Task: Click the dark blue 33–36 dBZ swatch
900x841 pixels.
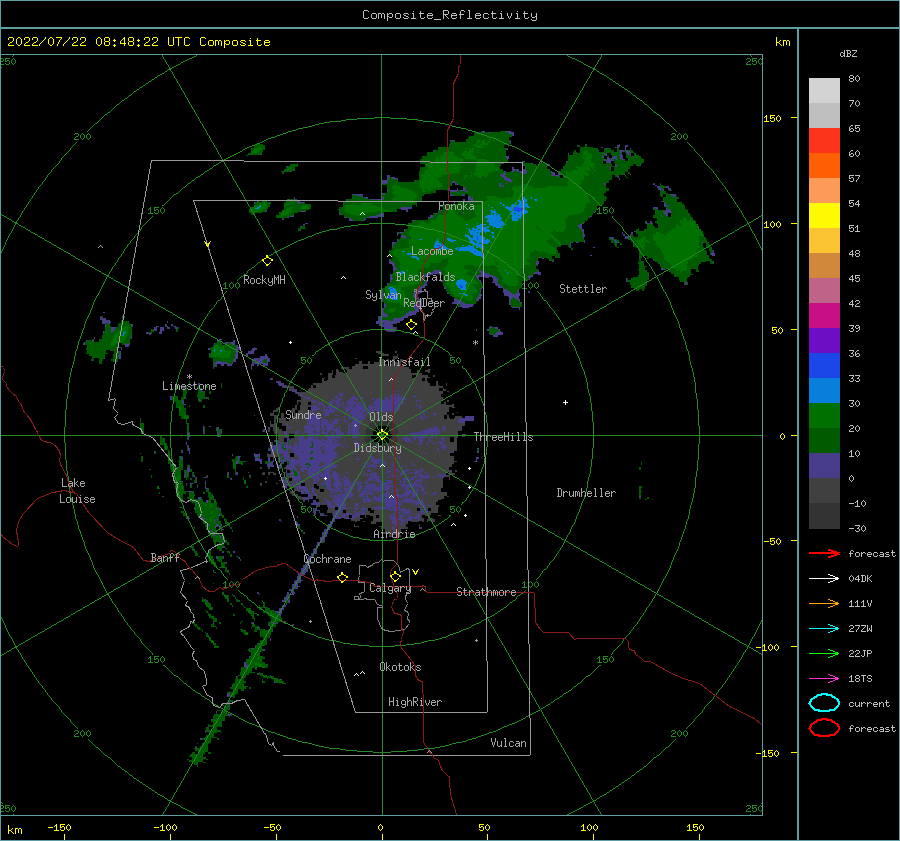Action: [824, 365]
